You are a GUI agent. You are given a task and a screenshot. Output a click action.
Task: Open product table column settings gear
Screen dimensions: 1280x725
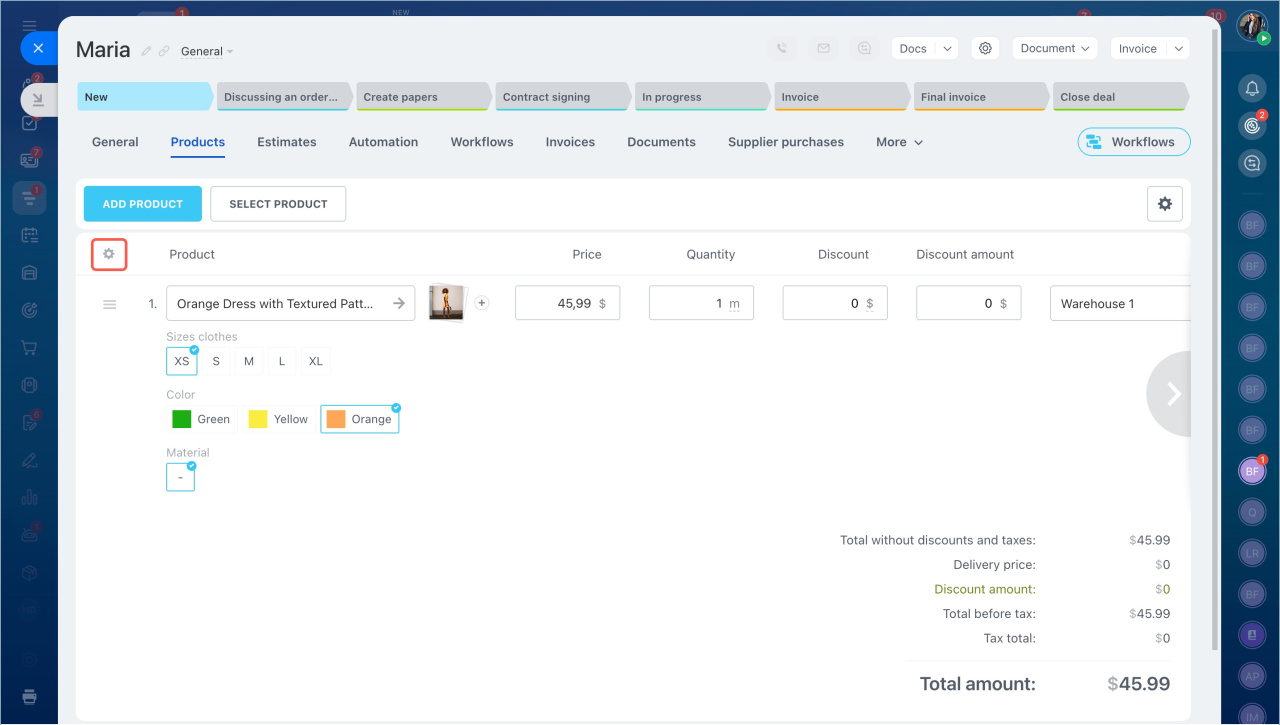[x=109, y=254]
